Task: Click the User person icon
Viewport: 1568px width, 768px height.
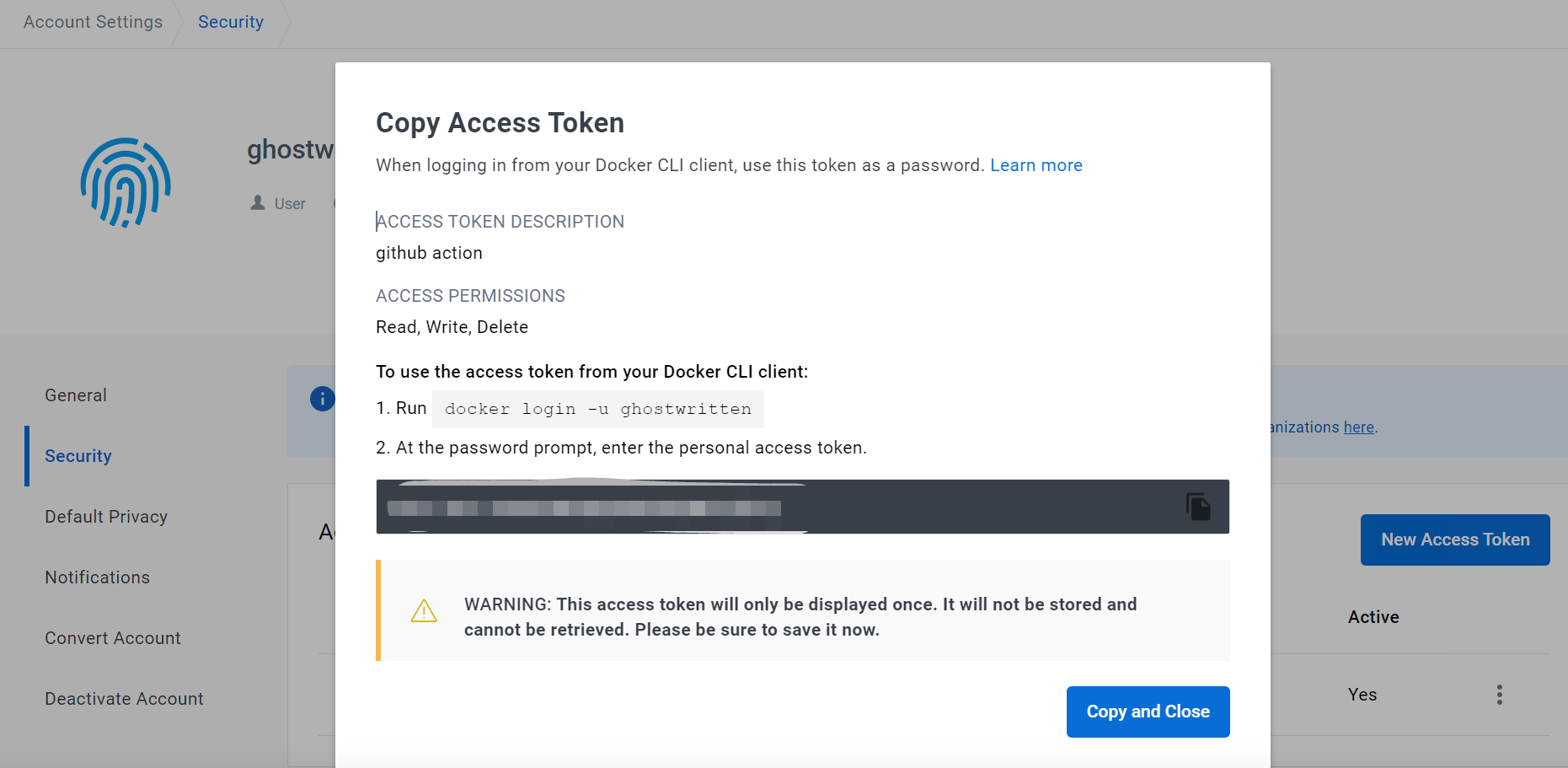Action: tap(258, 203)
